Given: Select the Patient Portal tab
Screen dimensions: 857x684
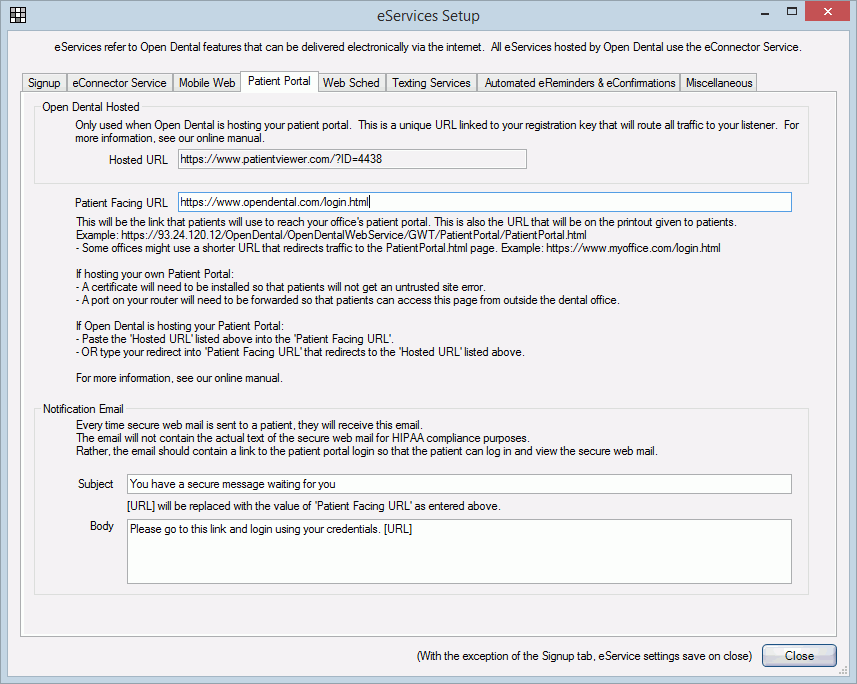Looking at the screenshot, I should [279, 81].
